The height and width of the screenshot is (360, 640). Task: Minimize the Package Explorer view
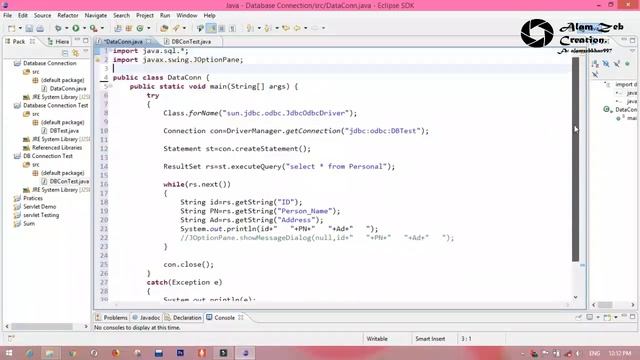point(77,40)
